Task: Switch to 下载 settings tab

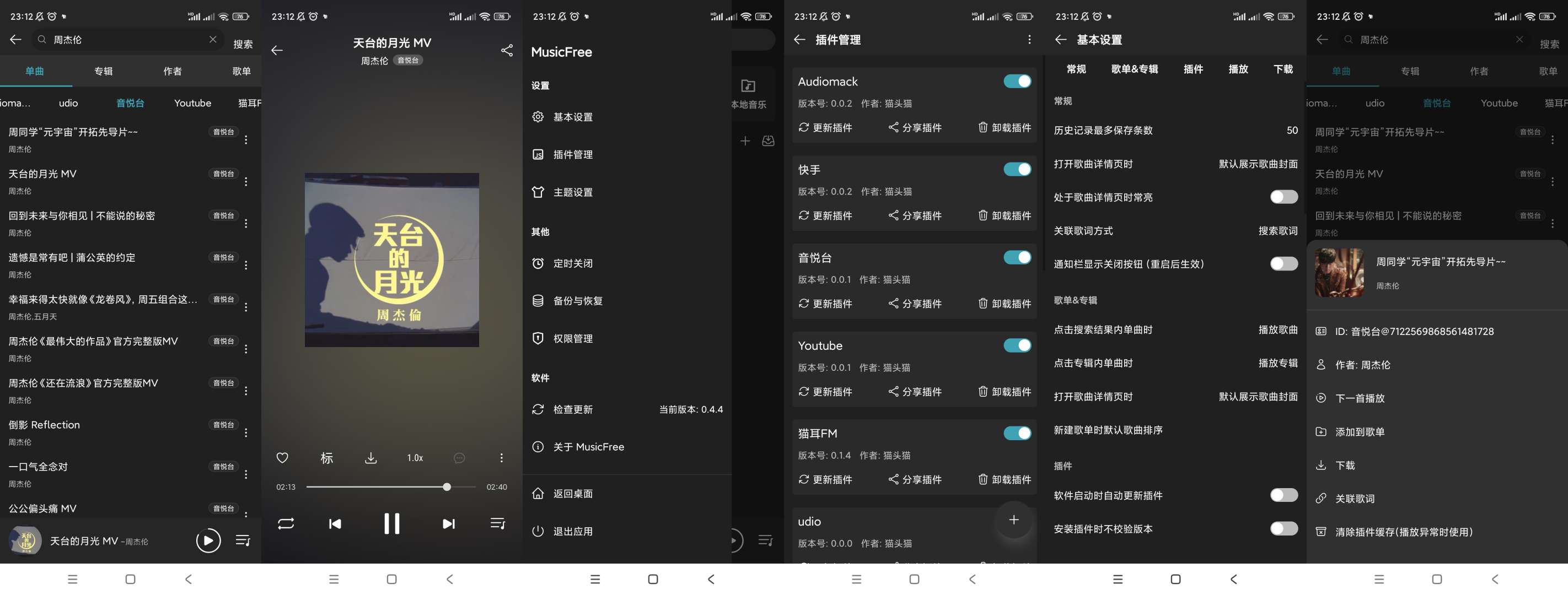Action: (x=1283, y=69)
